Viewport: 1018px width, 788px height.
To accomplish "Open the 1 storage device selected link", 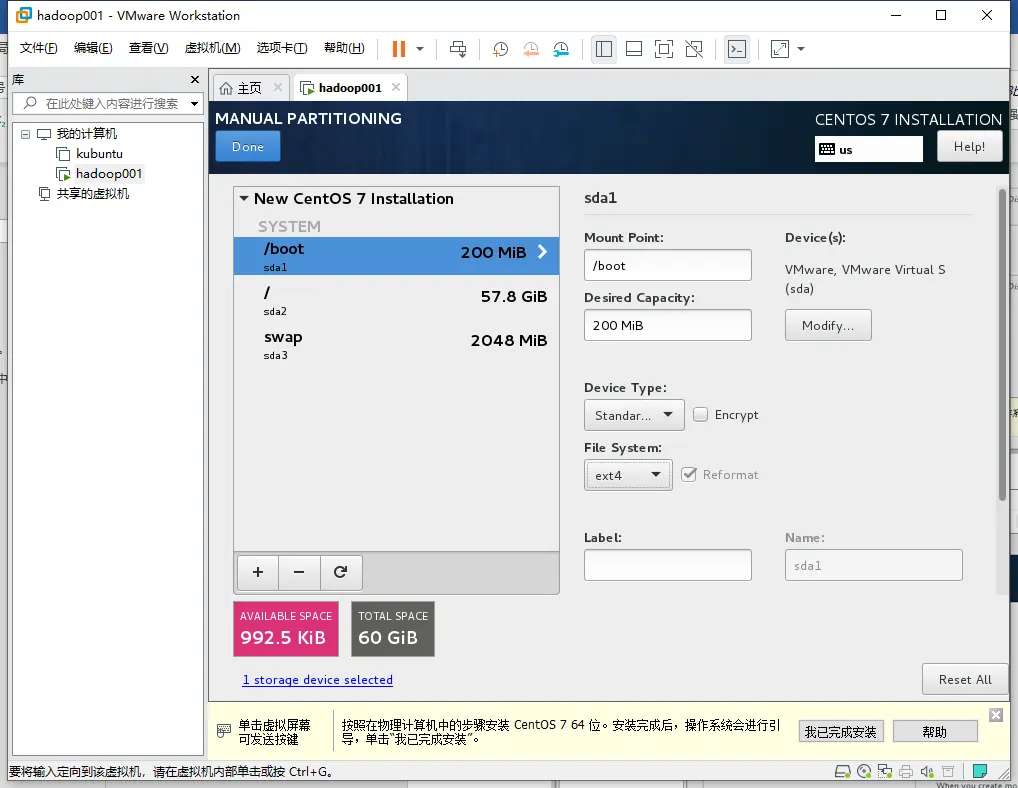I will tap(317, 680).
